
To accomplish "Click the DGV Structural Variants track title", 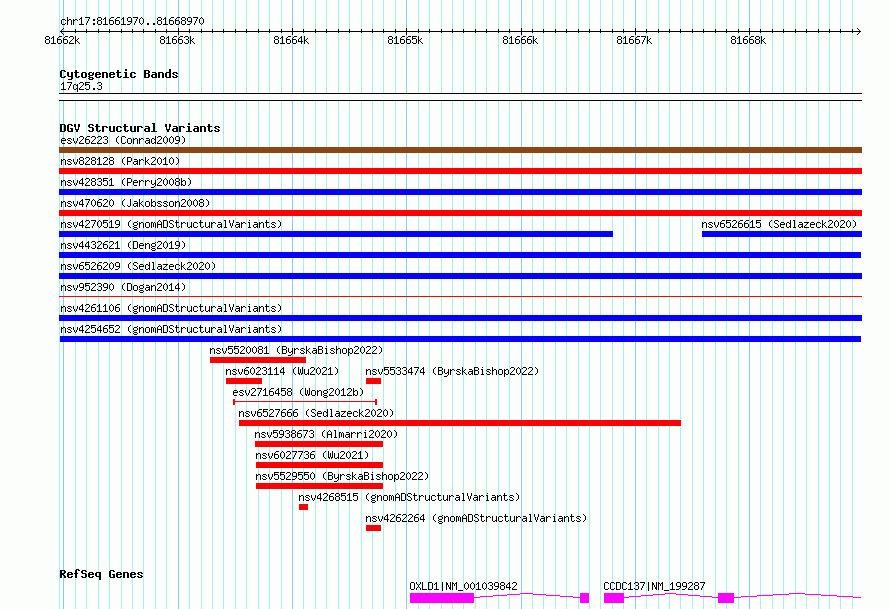I will tap(140, 128).
